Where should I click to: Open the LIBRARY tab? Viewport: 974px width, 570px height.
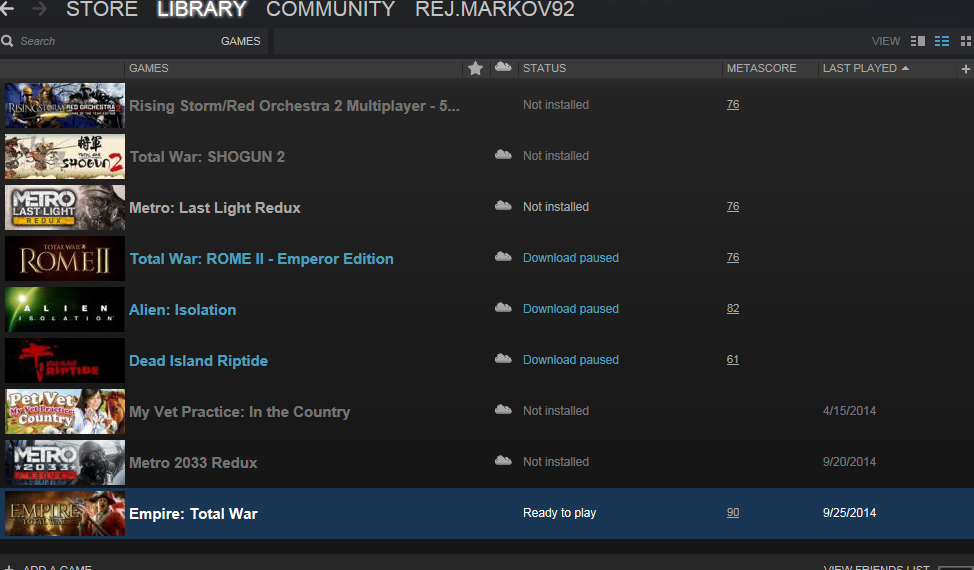pyautogui.click(x=202, y=9)
